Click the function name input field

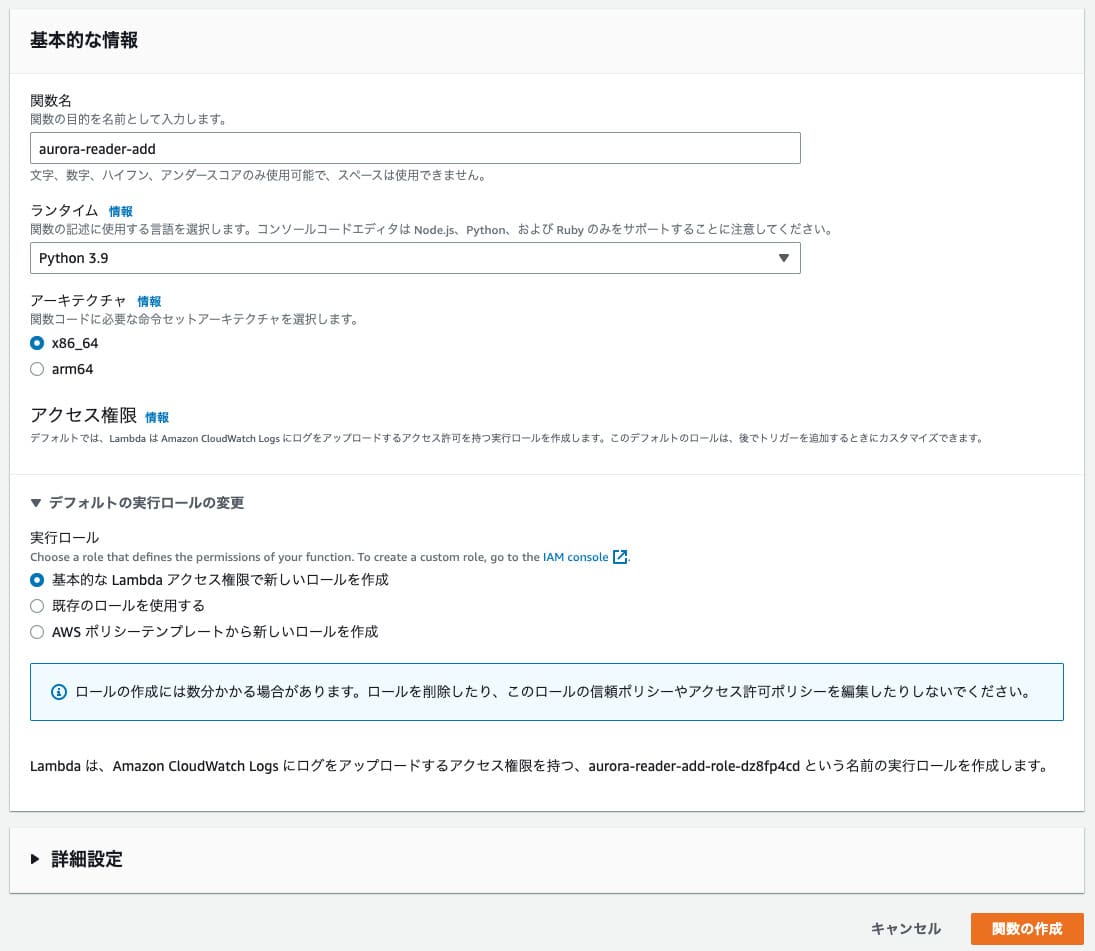click(415, 148)
